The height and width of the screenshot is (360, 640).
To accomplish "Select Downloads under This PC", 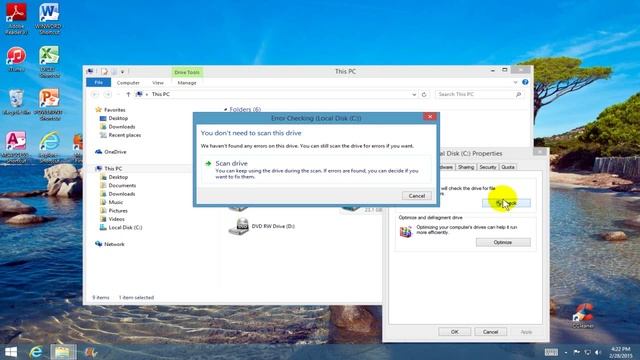I will coord(122,194).
